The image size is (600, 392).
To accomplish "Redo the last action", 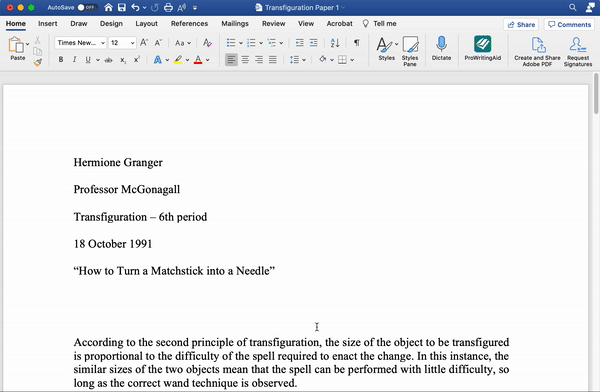I will tap(155, 7).
